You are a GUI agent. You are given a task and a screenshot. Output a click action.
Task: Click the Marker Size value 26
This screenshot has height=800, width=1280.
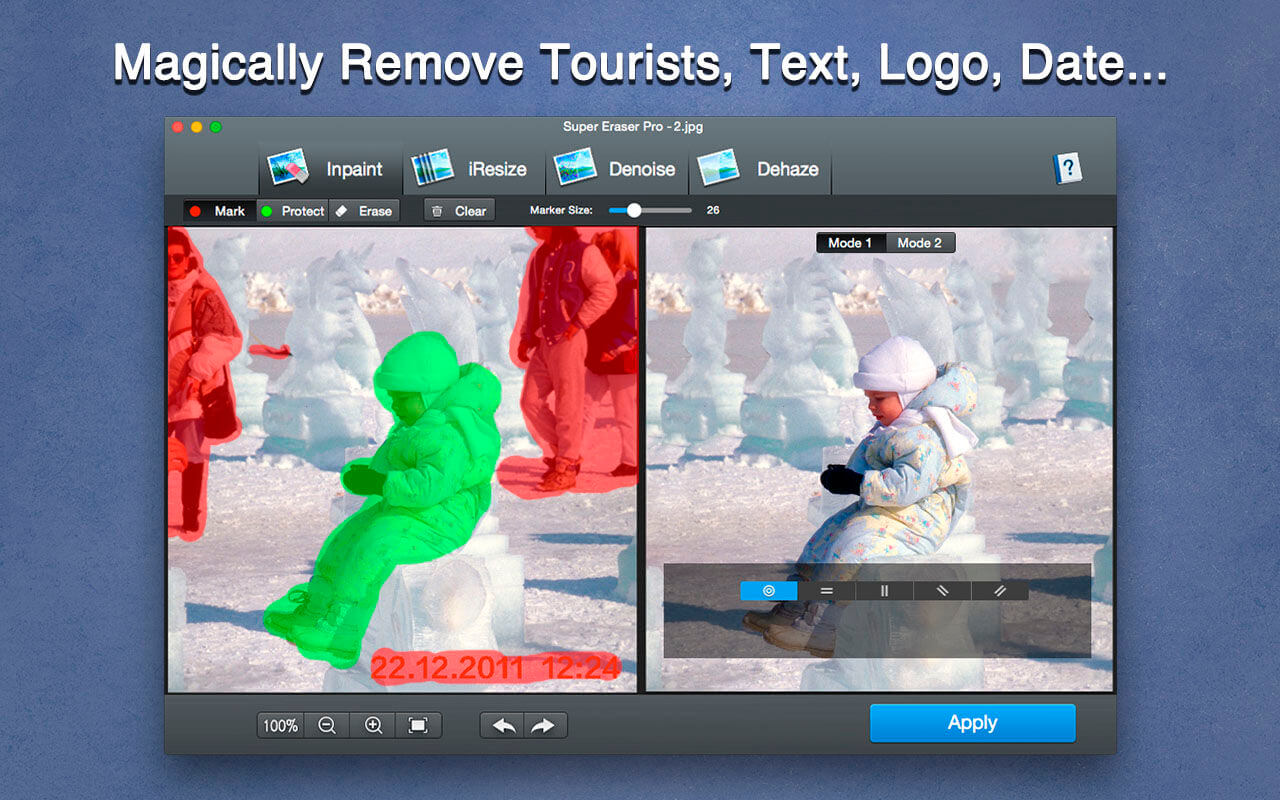[x=713, y=211]
